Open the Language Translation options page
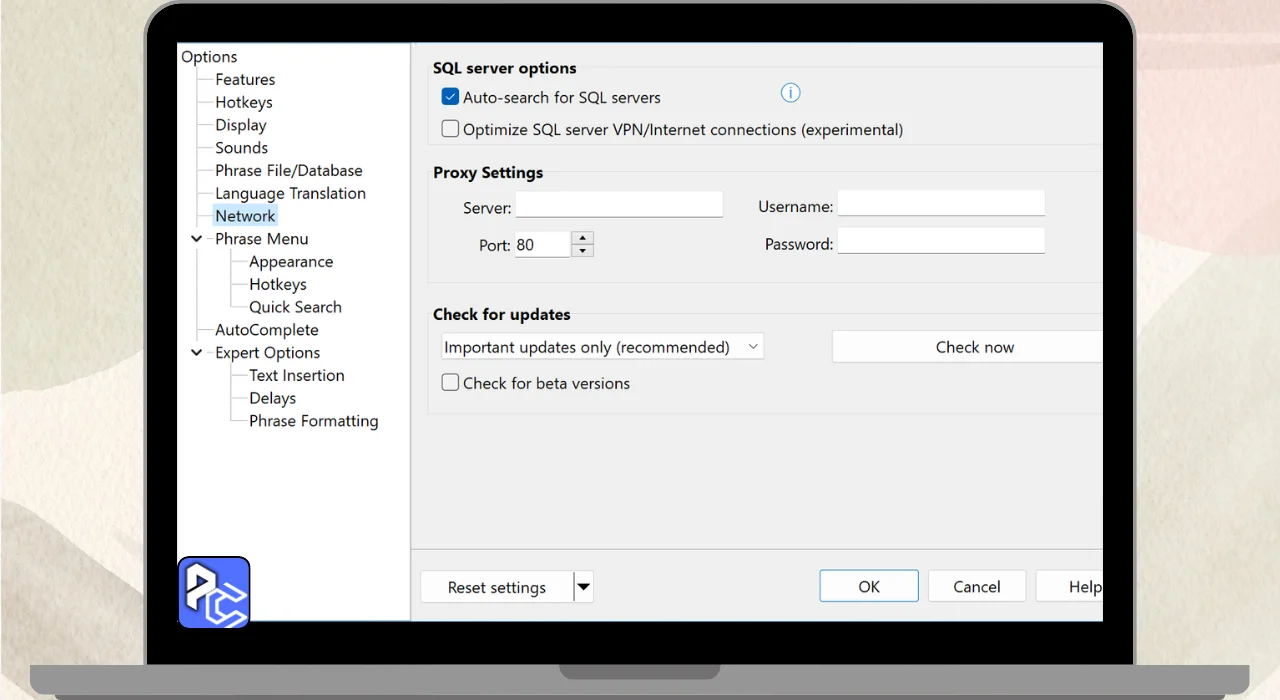The height and width of the screenshot is (700, 1280). coord(290,194)
